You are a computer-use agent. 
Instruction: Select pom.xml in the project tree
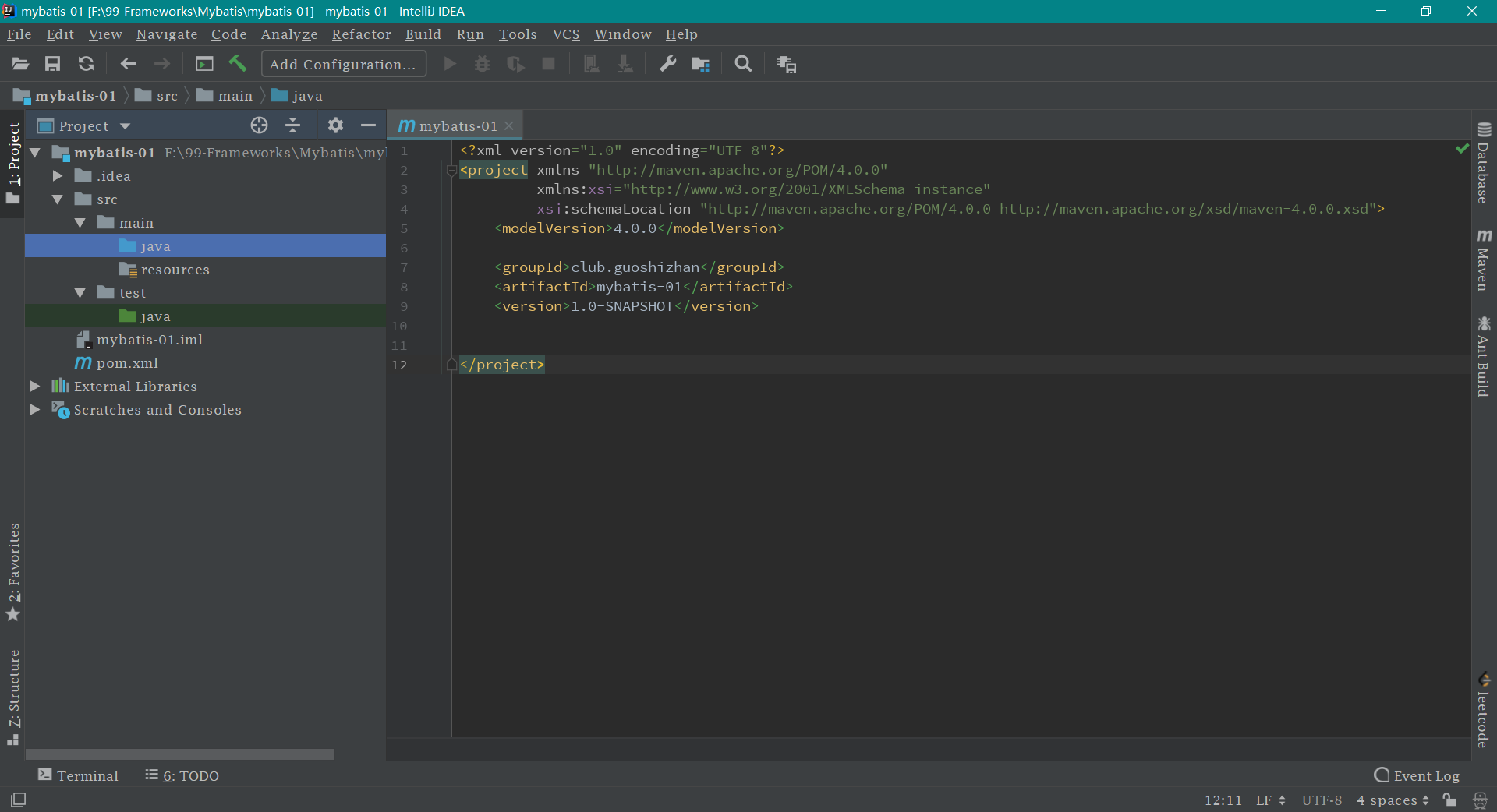(127, 363)
